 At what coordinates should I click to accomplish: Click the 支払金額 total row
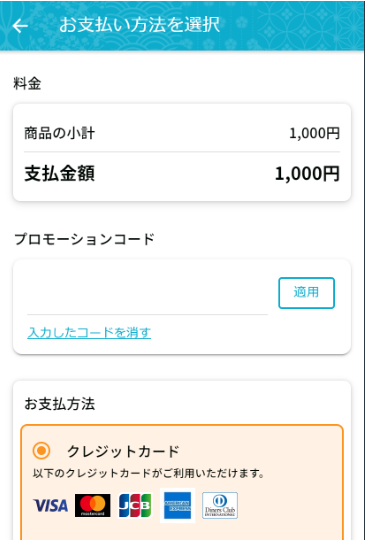click(x=182, y=174)
